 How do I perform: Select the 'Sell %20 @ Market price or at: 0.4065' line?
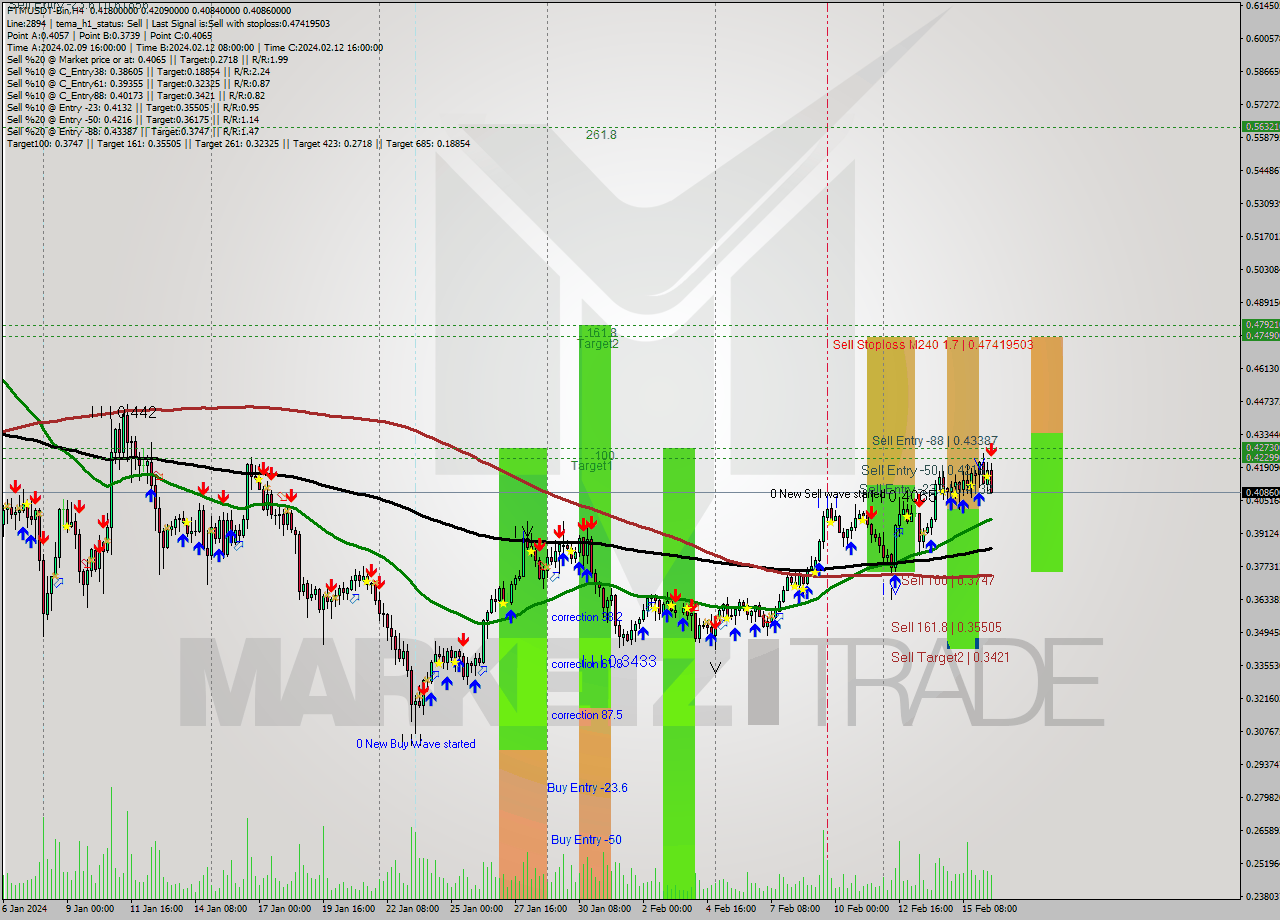pos(147,59)
